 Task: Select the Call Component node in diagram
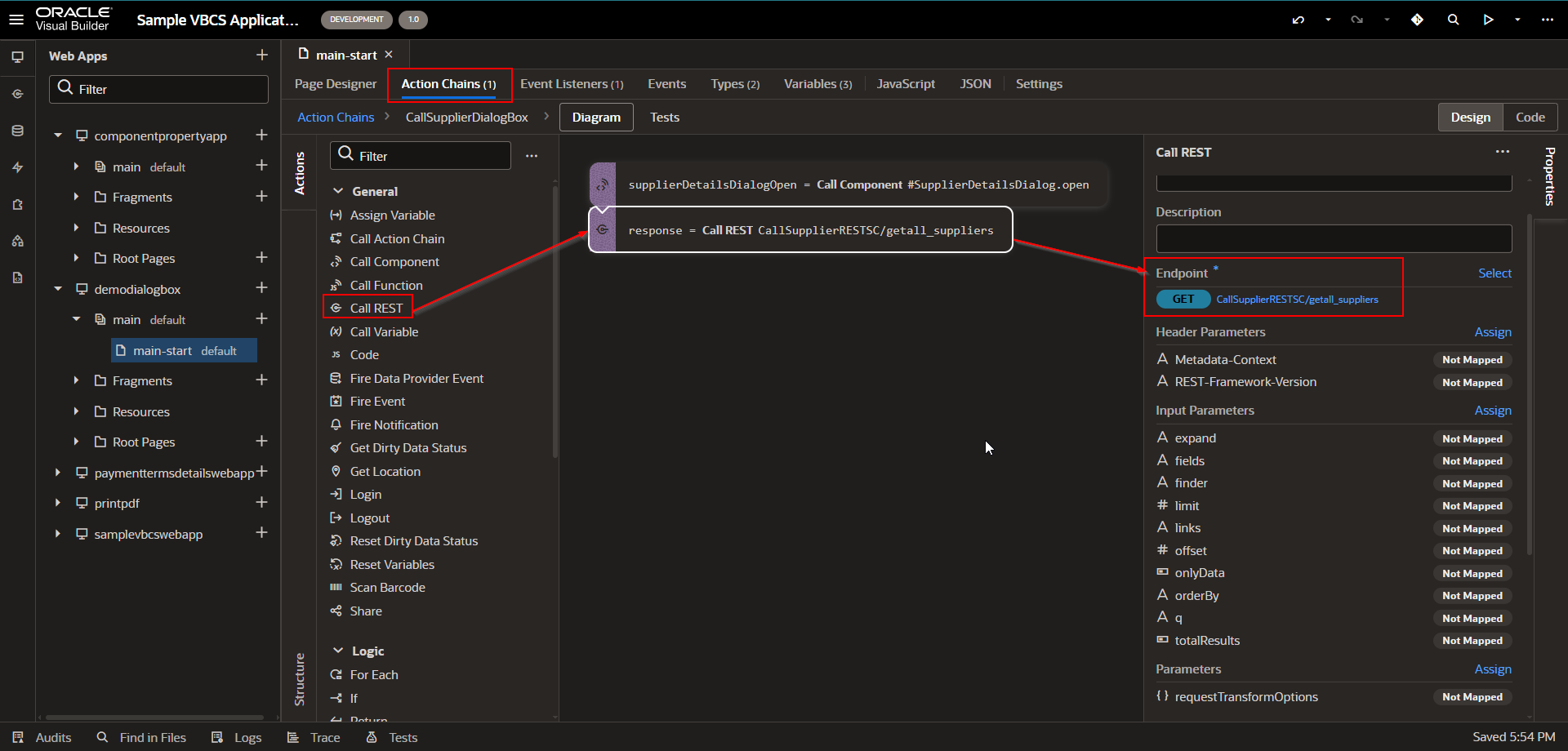pyautogui.click(x=849, y=184)
